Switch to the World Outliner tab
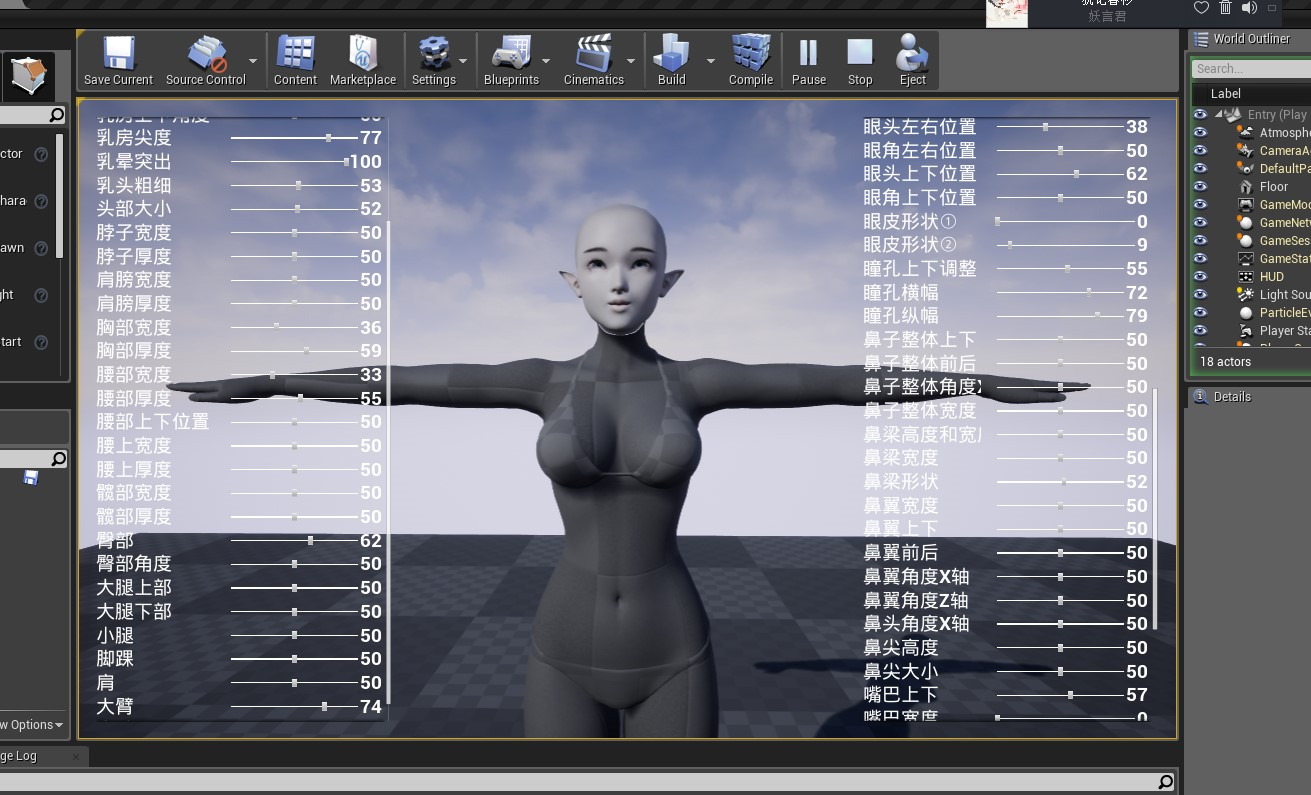 click(1249, 39)
